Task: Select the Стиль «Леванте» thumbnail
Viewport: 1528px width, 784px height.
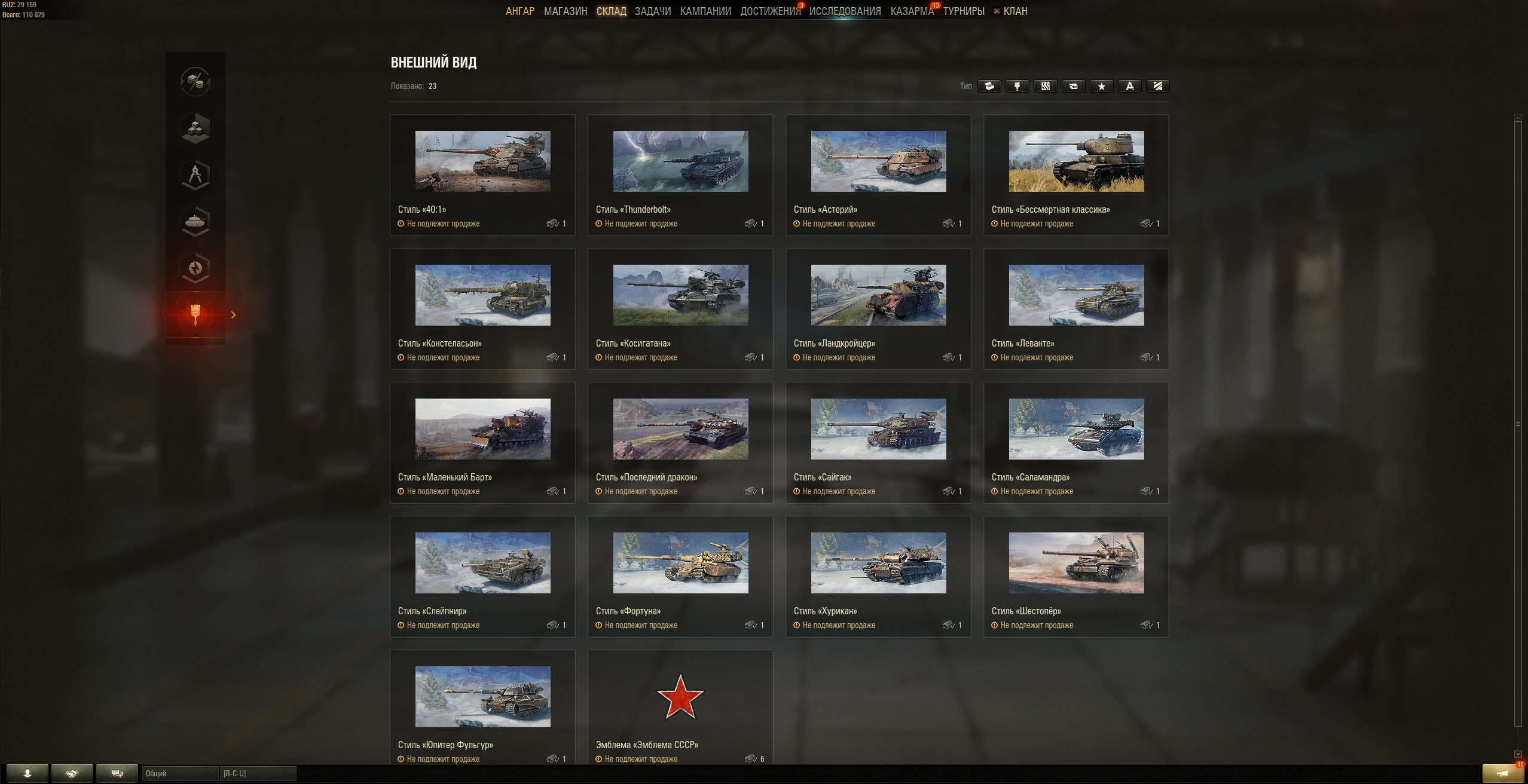Action: 1077,295
